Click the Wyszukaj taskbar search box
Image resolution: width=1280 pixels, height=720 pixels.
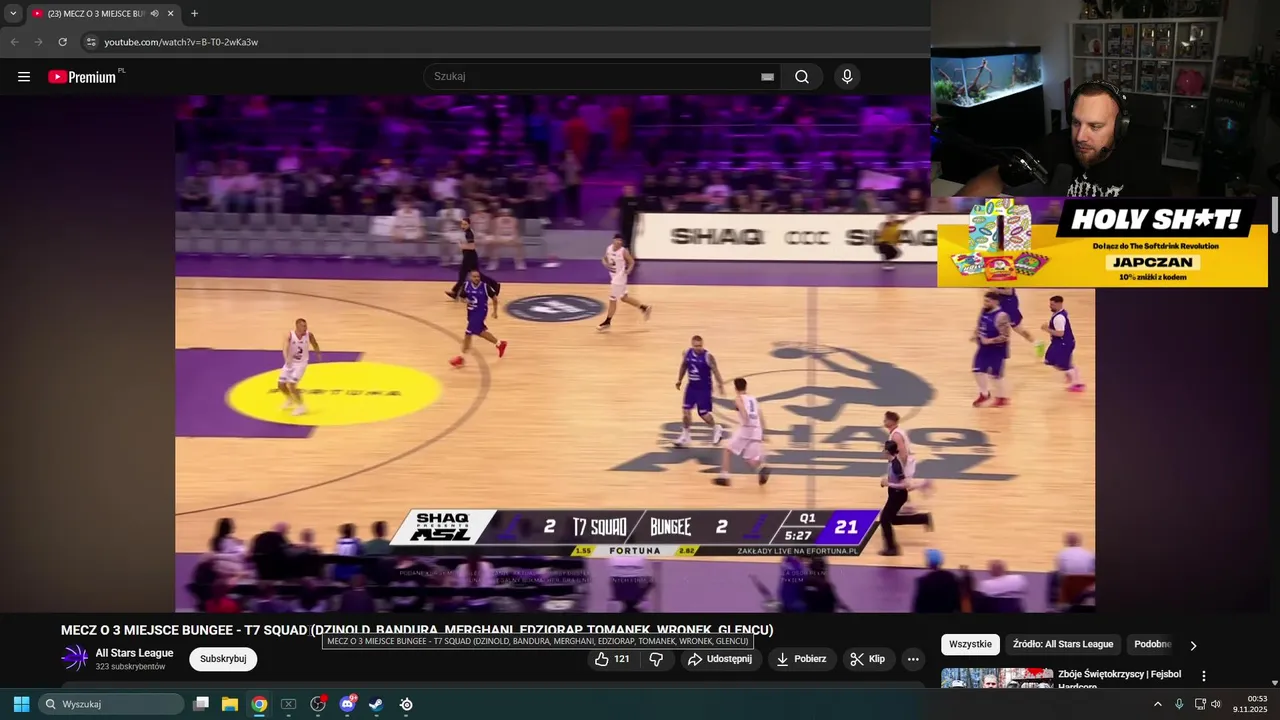pos(110,704)
